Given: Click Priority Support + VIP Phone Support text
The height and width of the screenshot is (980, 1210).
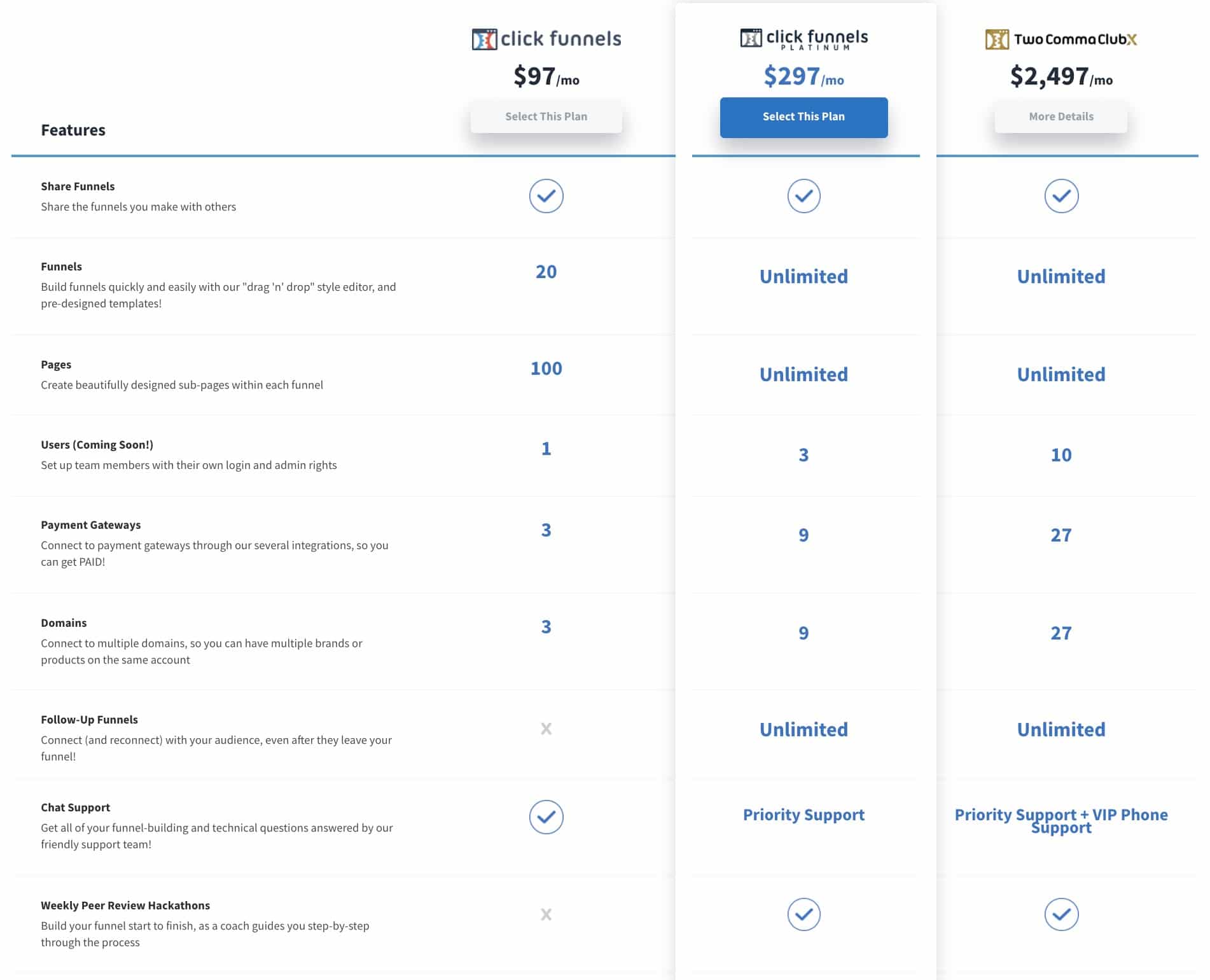Looking at the screenshot, I should click(x=1061, y=821).
